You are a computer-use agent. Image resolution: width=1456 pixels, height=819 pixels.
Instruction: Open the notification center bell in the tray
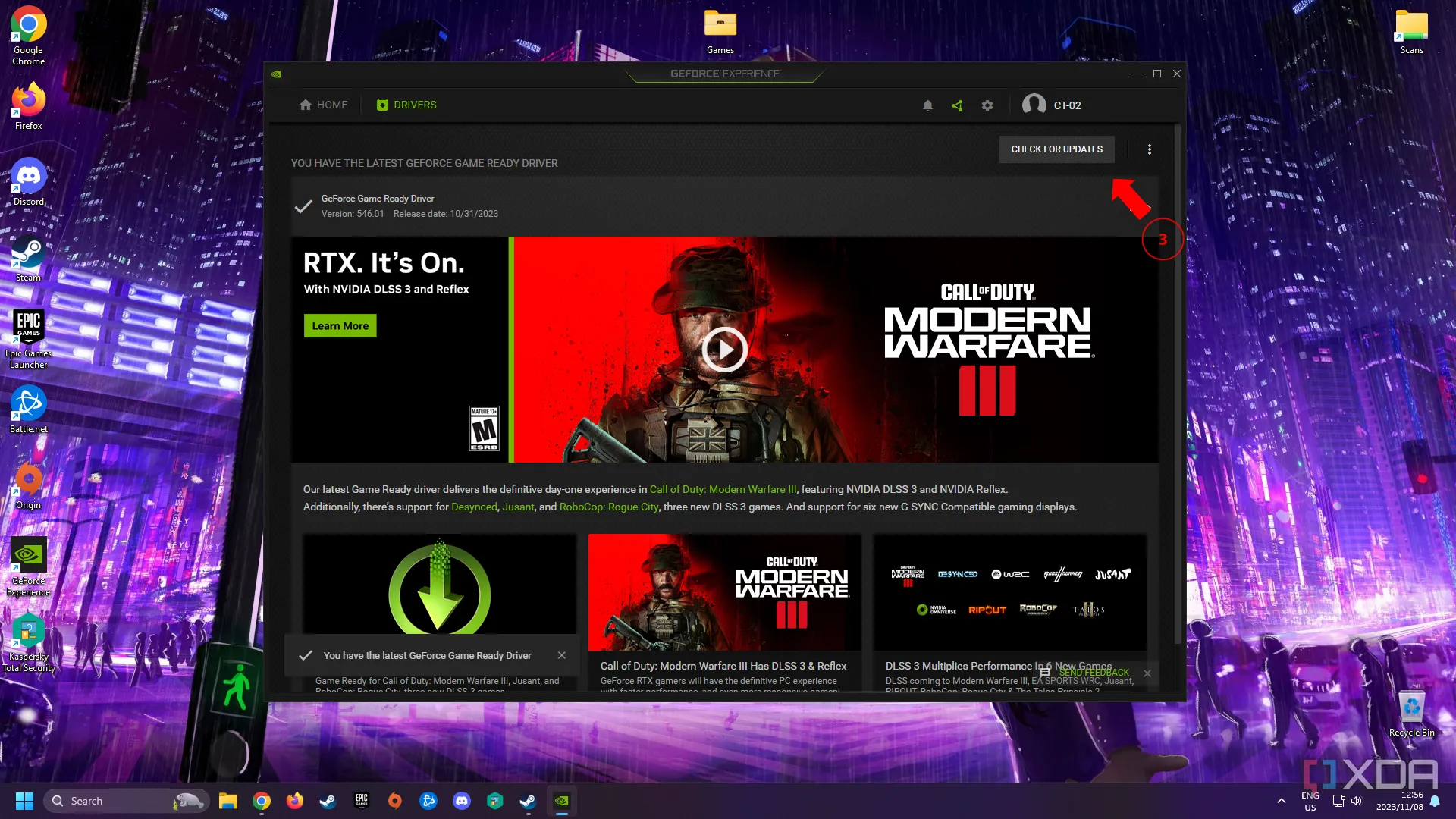point(1435,801)
